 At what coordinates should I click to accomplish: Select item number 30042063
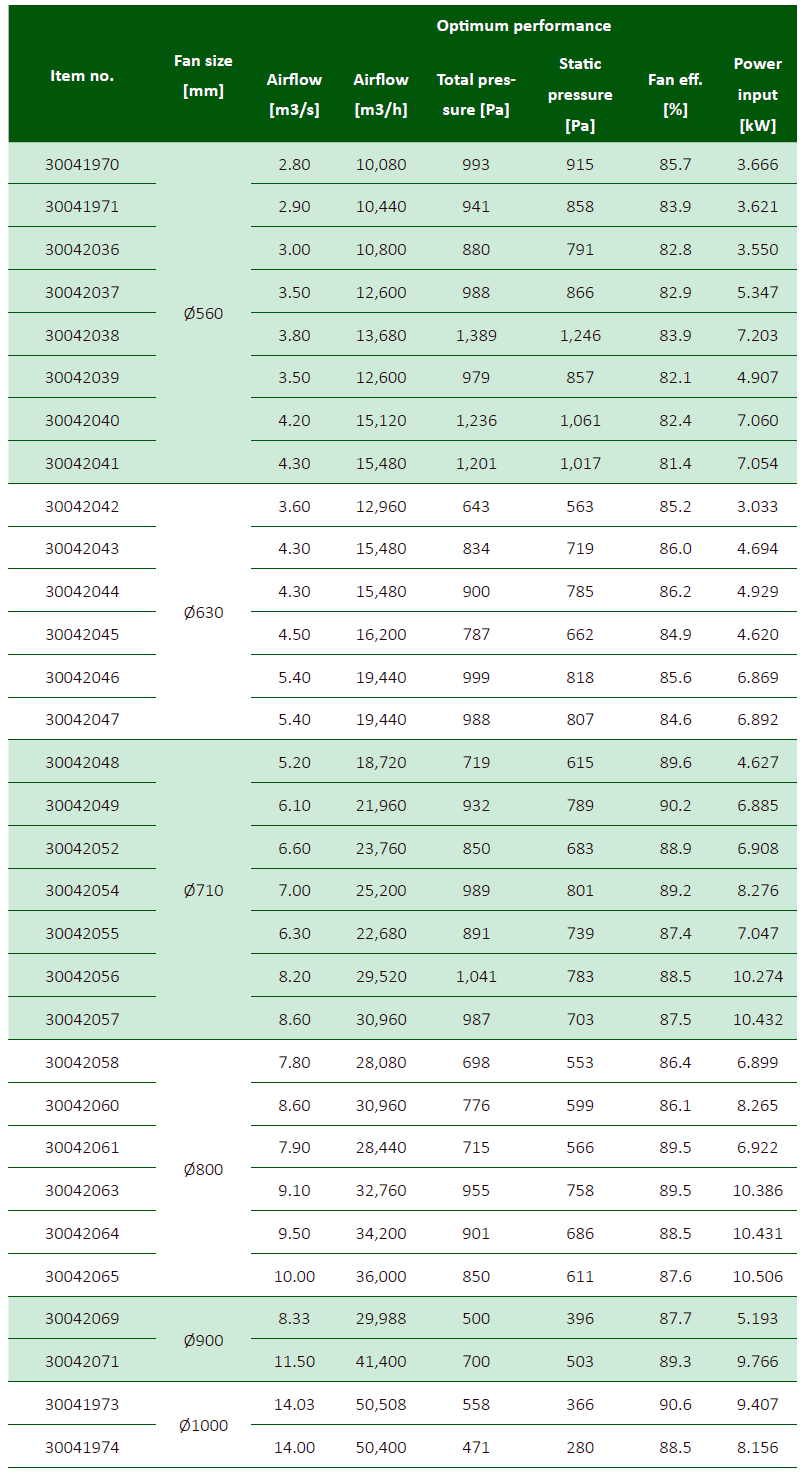coord(82,1190)
